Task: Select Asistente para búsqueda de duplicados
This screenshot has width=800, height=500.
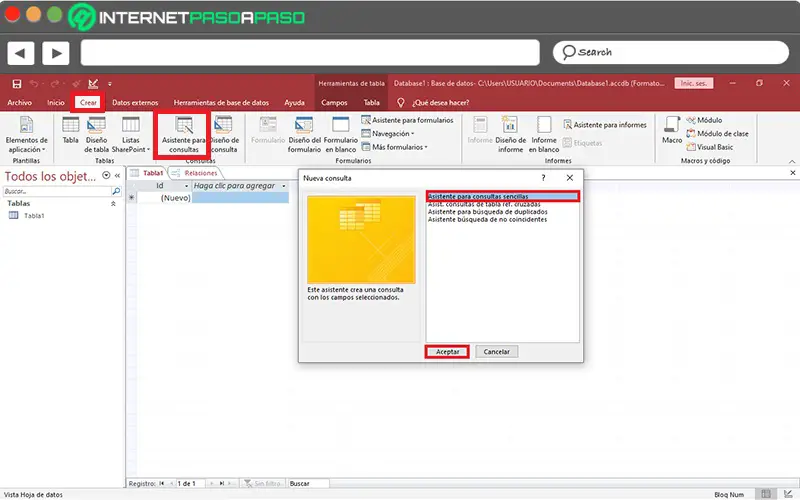Action: pos(487,212)
